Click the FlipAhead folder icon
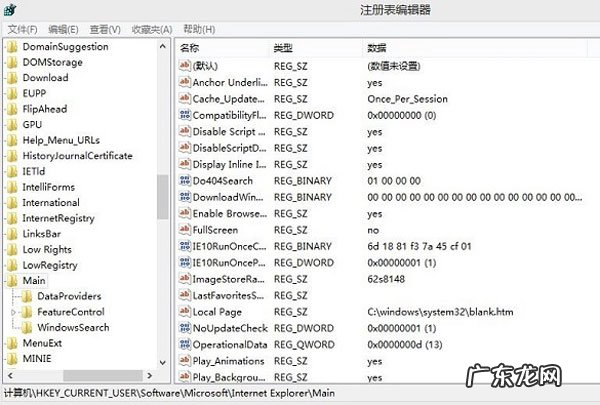600x405 pixels. 12,109
